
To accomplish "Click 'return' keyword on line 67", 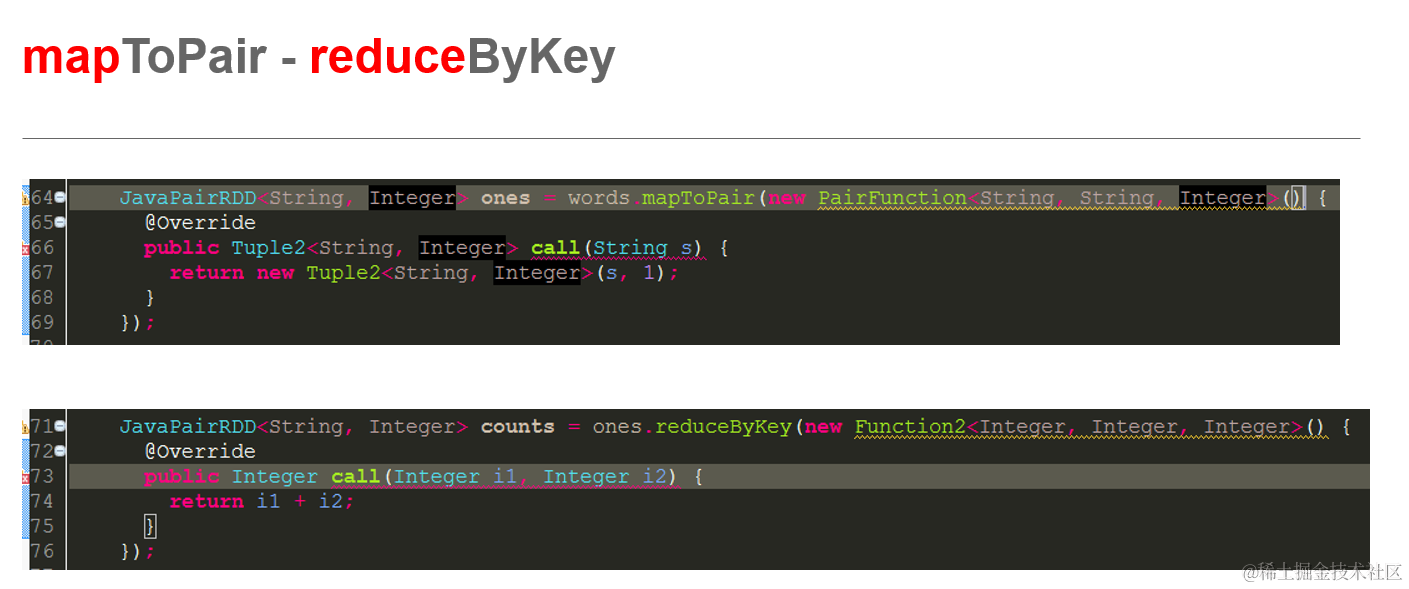I will (206, 273).
